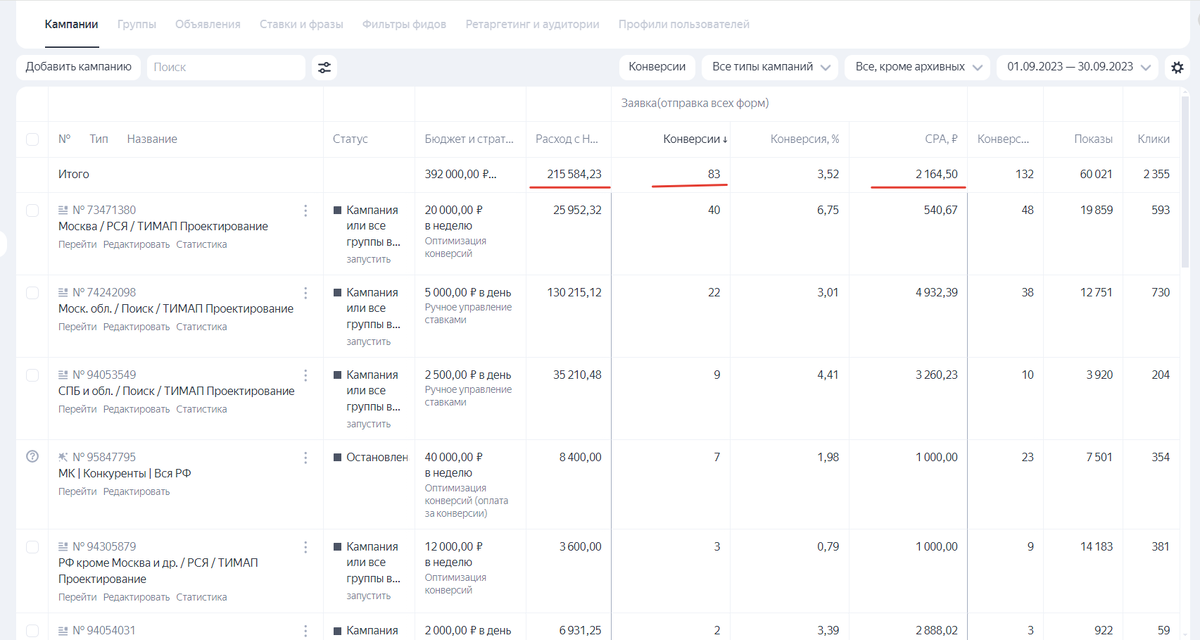
Task: Click the status square for Моск. обл. / Поиск campaign
Action: click(337, 293)
